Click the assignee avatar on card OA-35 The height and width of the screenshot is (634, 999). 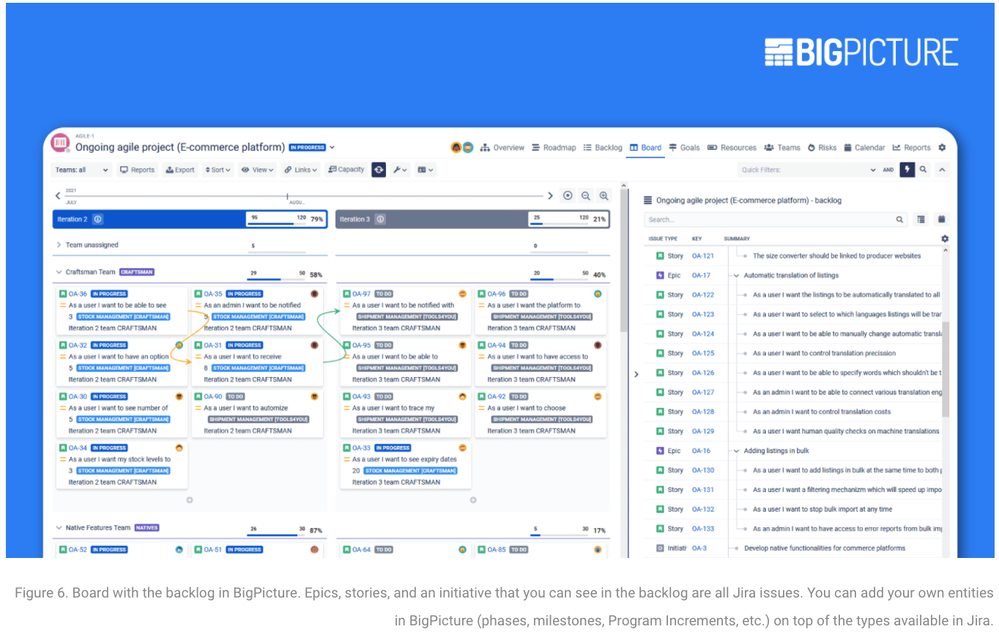pos(314,294)
